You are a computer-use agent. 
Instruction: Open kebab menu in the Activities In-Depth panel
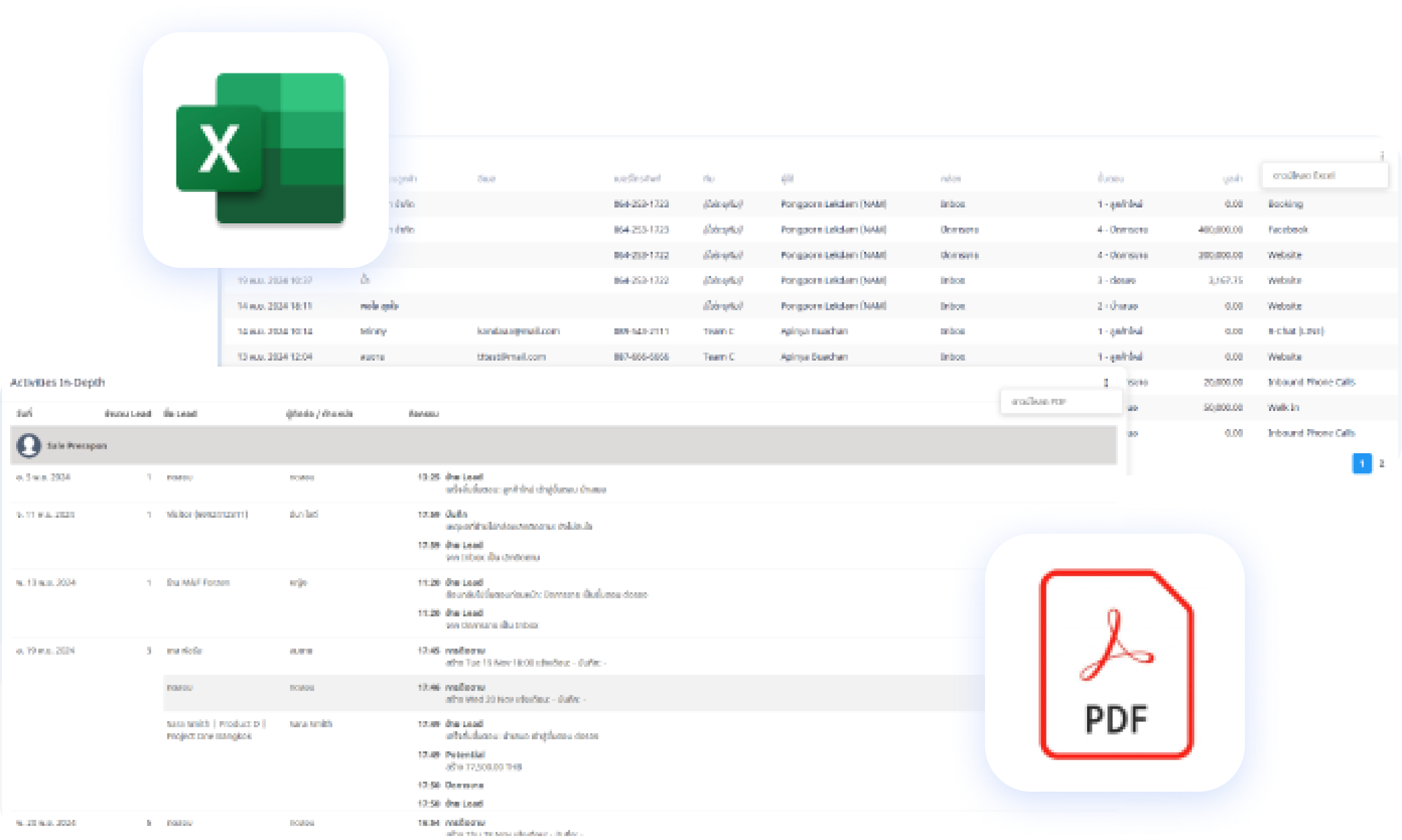click(1105, 383)
